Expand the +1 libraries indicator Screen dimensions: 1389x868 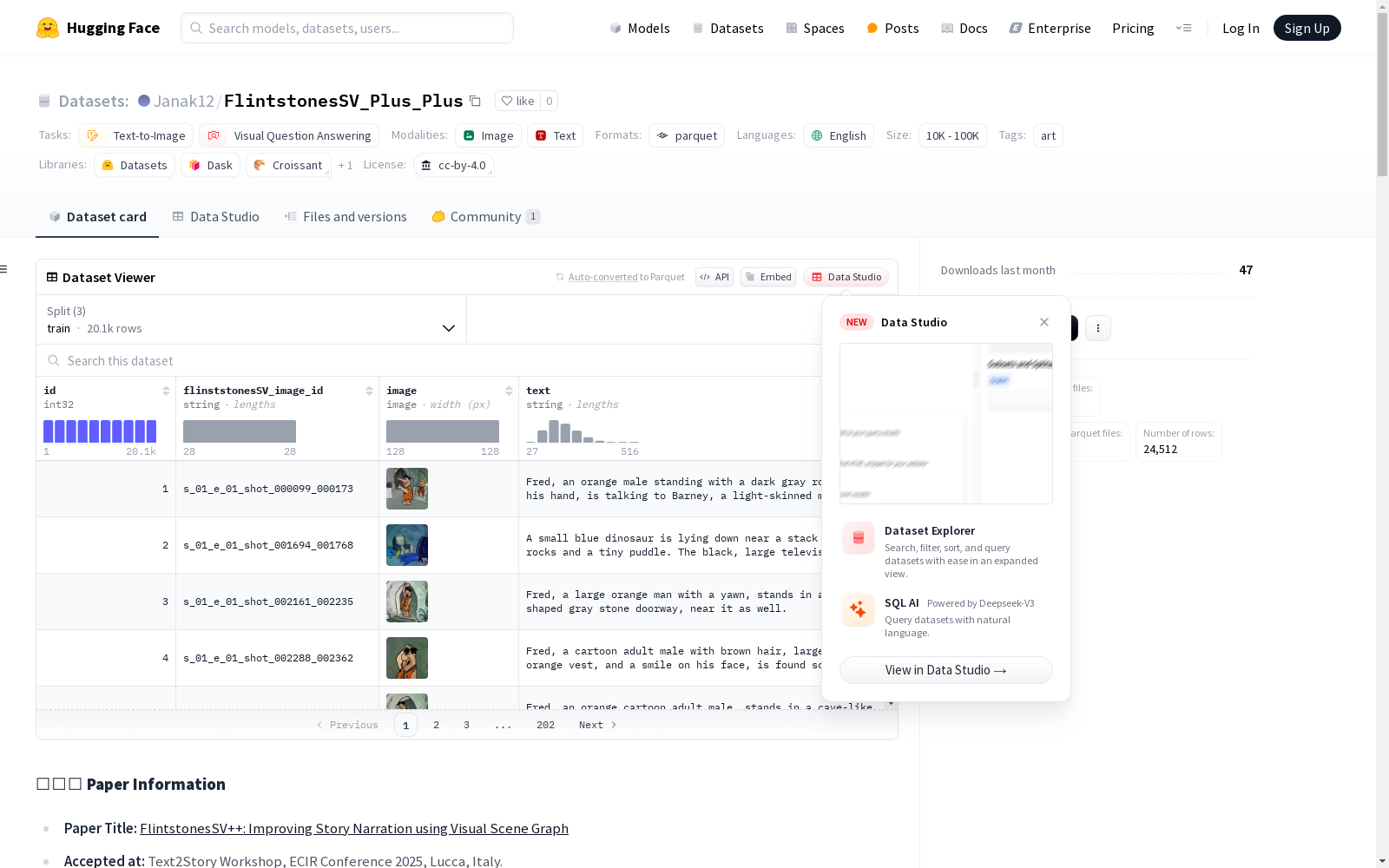click(x=346, y=165)
